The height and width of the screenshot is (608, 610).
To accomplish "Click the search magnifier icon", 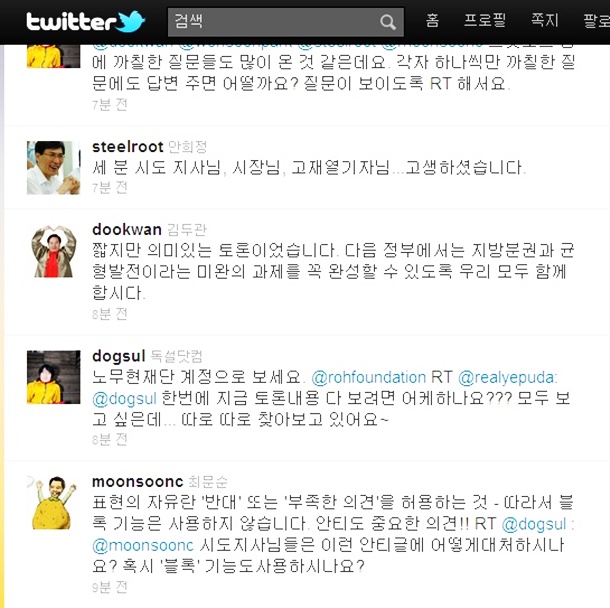I will click(x=387, y=22).
